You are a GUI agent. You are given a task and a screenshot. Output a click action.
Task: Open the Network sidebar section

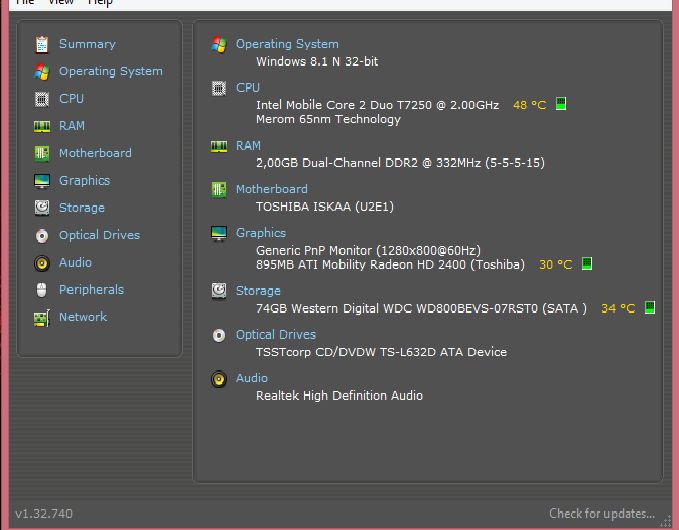tap(83, 317)
